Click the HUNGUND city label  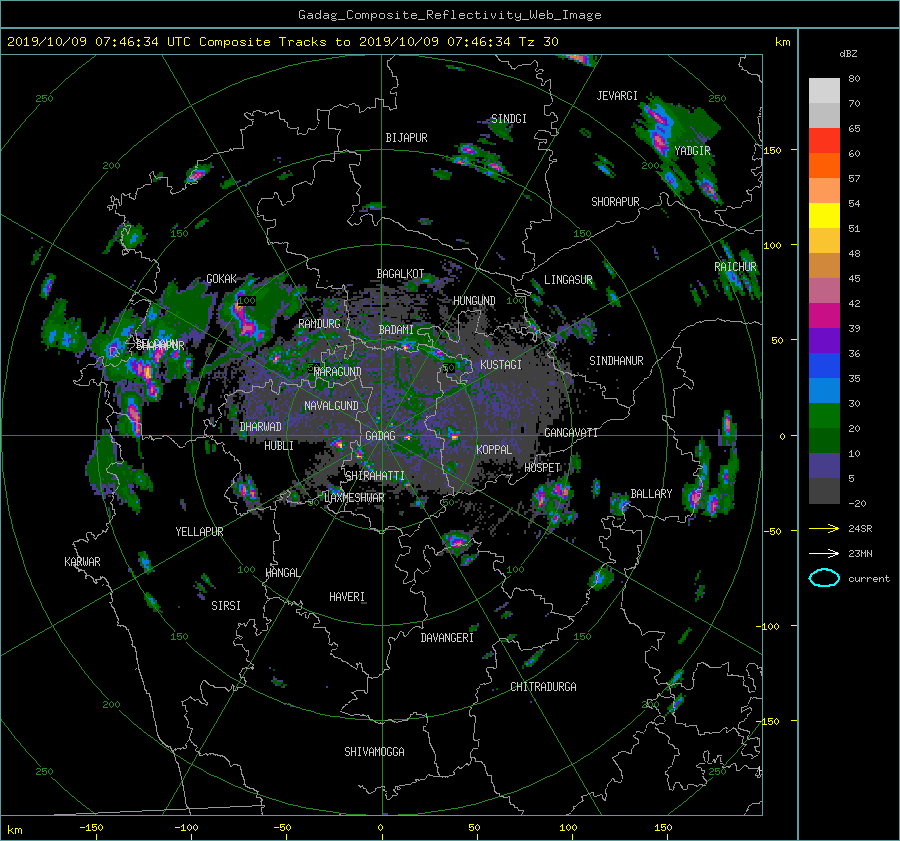click(x=474, y=300)
